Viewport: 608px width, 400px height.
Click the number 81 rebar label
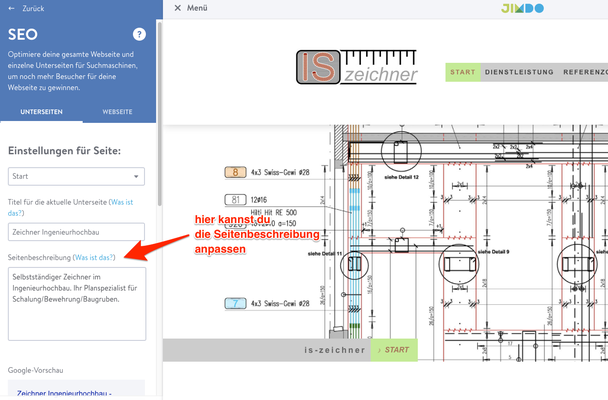click(234, 200)
